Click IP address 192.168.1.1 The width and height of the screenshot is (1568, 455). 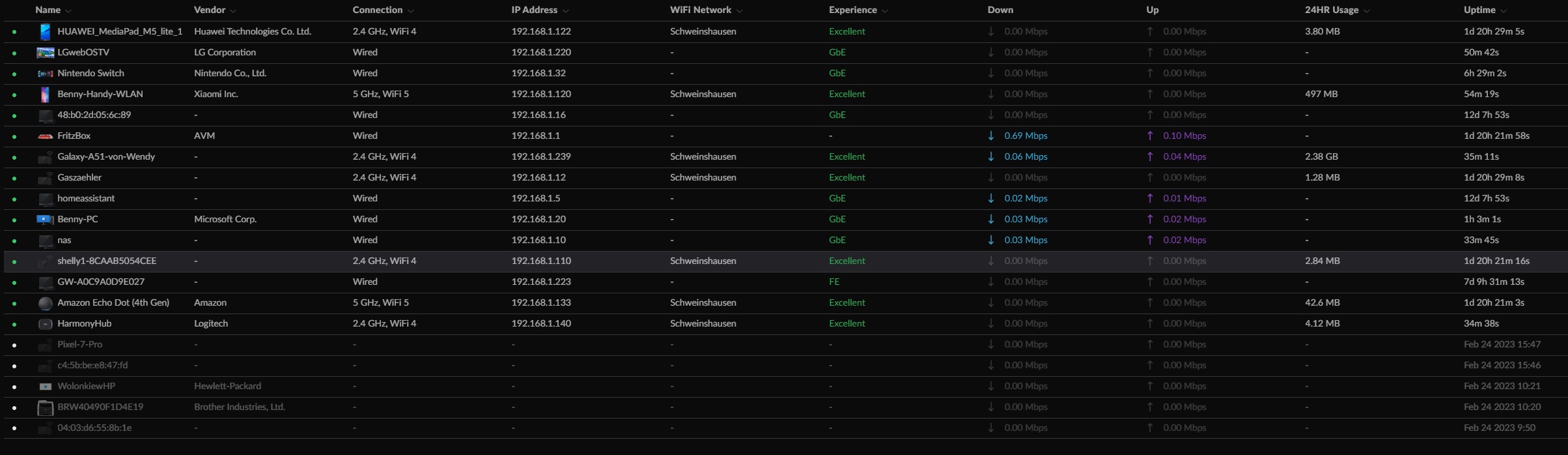[536, 136]
